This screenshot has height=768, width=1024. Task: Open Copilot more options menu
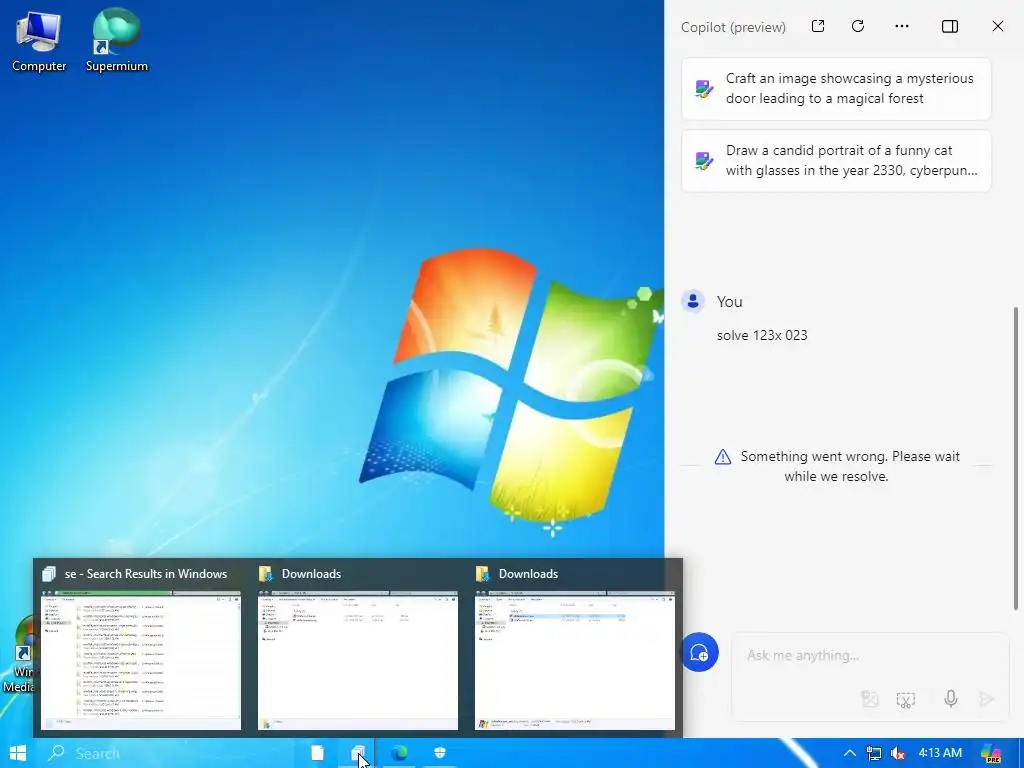coord(902,26)
